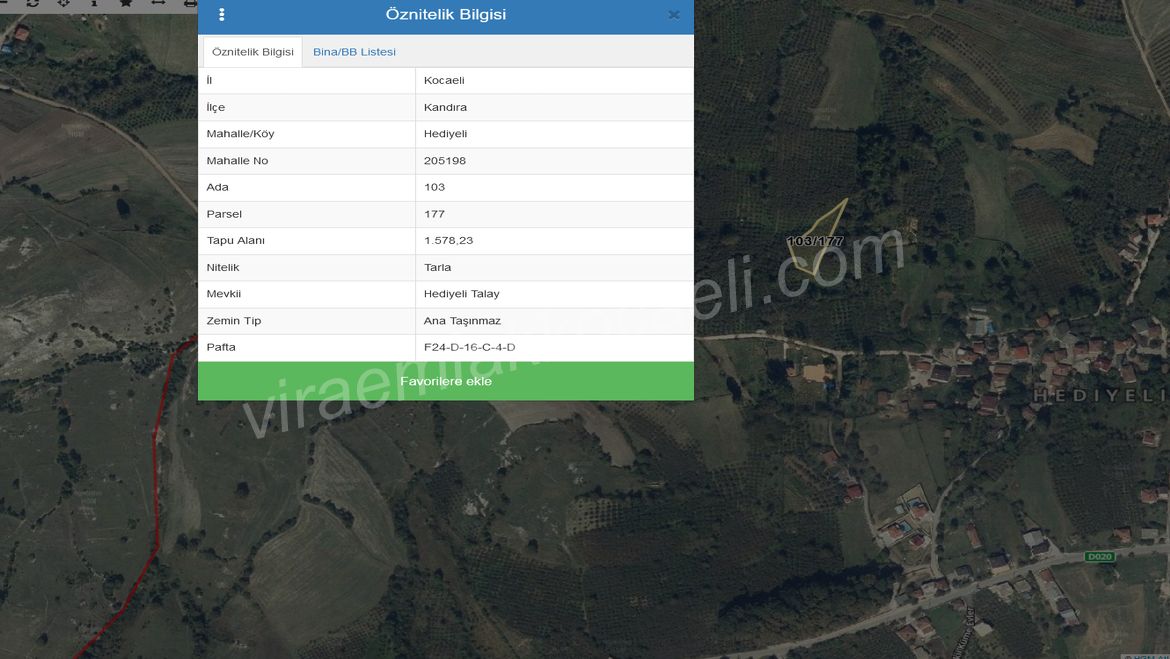Select the double-arrow measure tool in top toolbar

158,3
